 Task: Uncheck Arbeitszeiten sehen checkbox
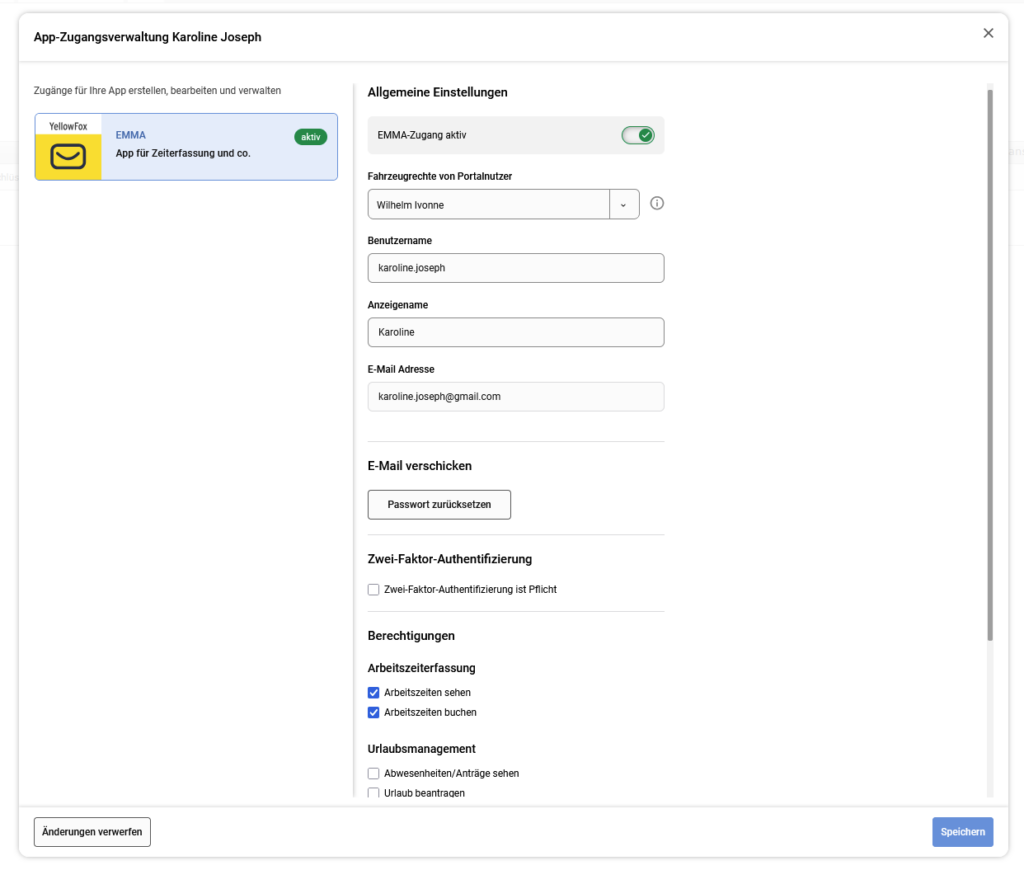(x=374, y=693)
